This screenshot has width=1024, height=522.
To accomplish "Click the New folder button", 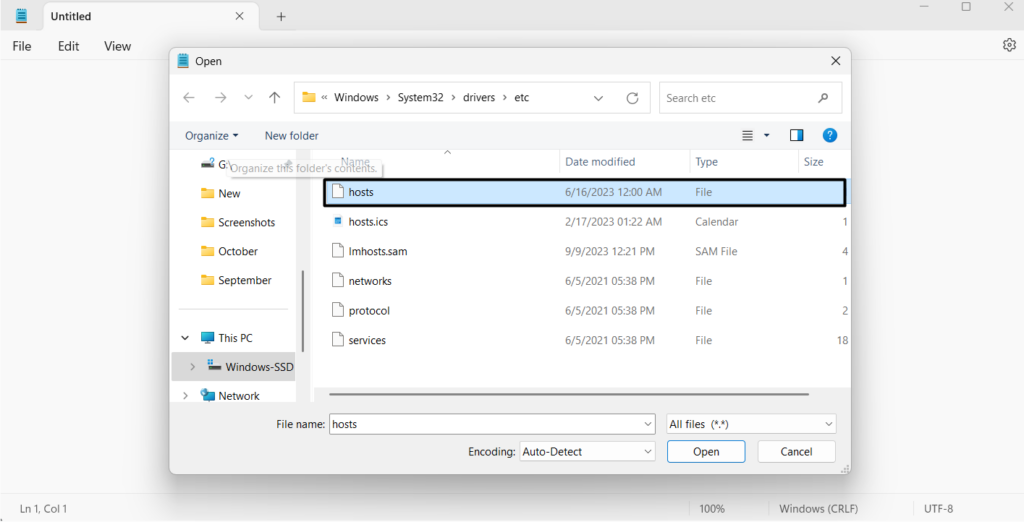I will click(x=291, y=135).
